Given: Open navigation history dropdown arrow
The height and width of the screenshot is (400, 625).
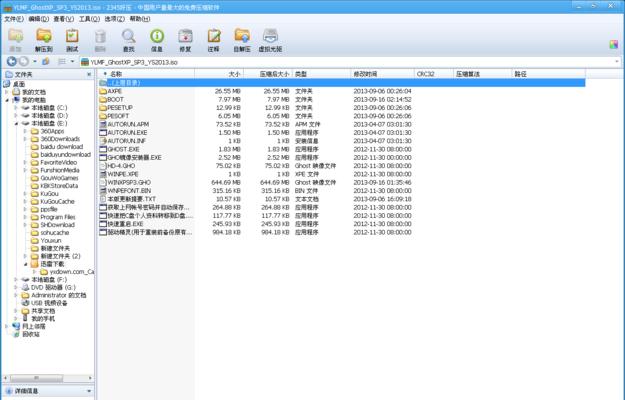Looking at the screenshot, I should (x=35, y=62).
